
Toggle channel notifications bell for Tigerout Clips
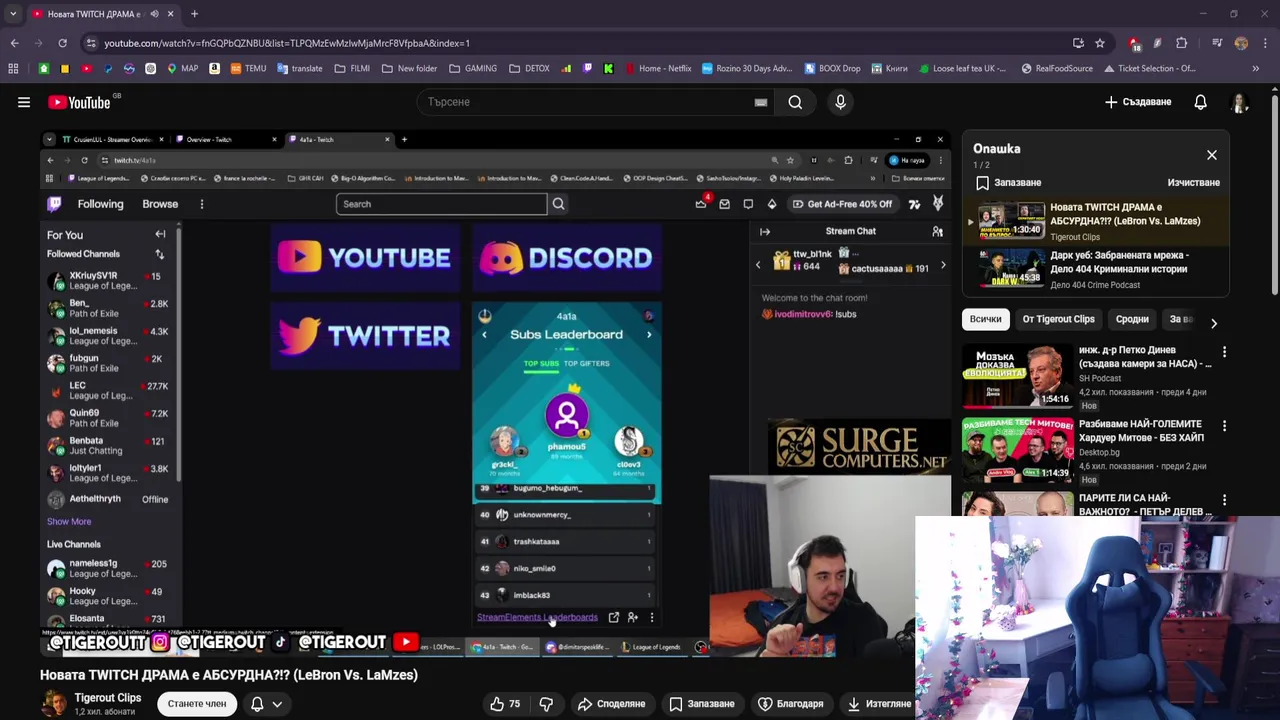(x=257, y=704)
